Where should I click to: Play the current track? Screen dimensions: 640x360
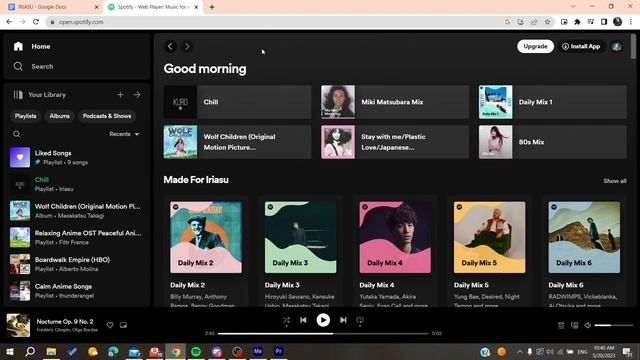[x=323, y=320]
